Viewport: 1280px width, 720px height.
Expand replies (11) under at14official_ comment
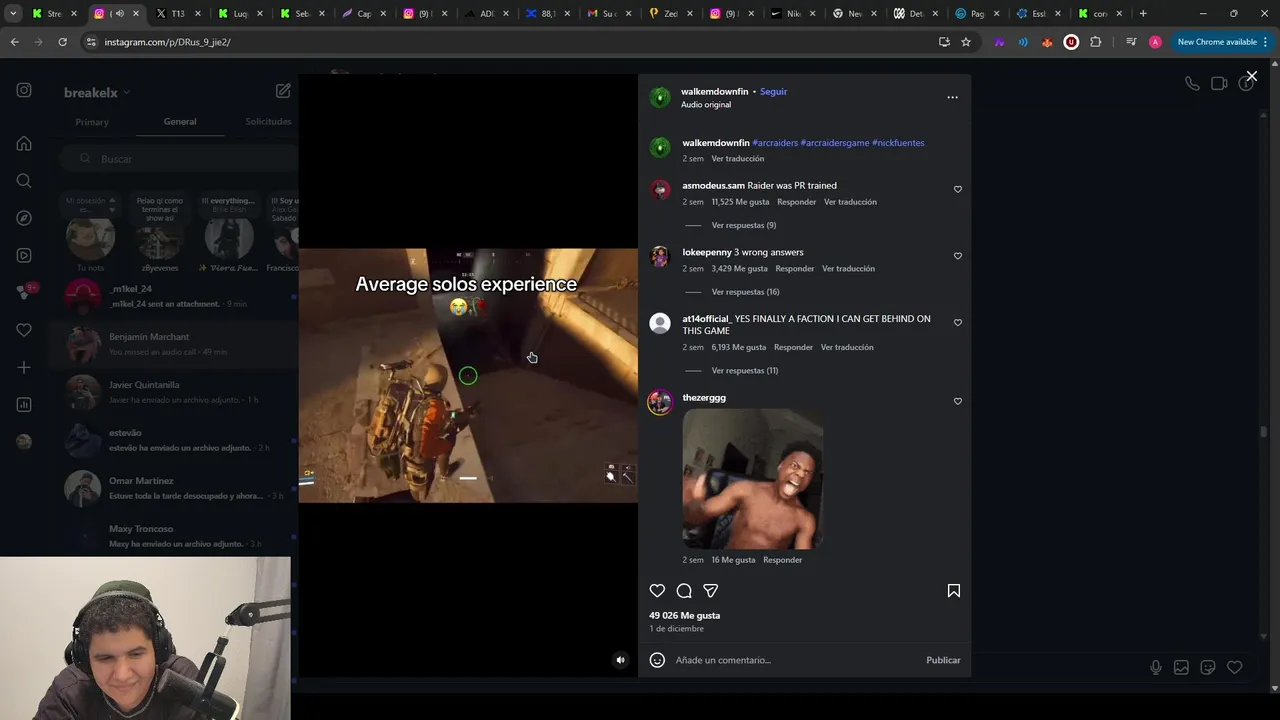pyautogui.click(x=744, y=370)
